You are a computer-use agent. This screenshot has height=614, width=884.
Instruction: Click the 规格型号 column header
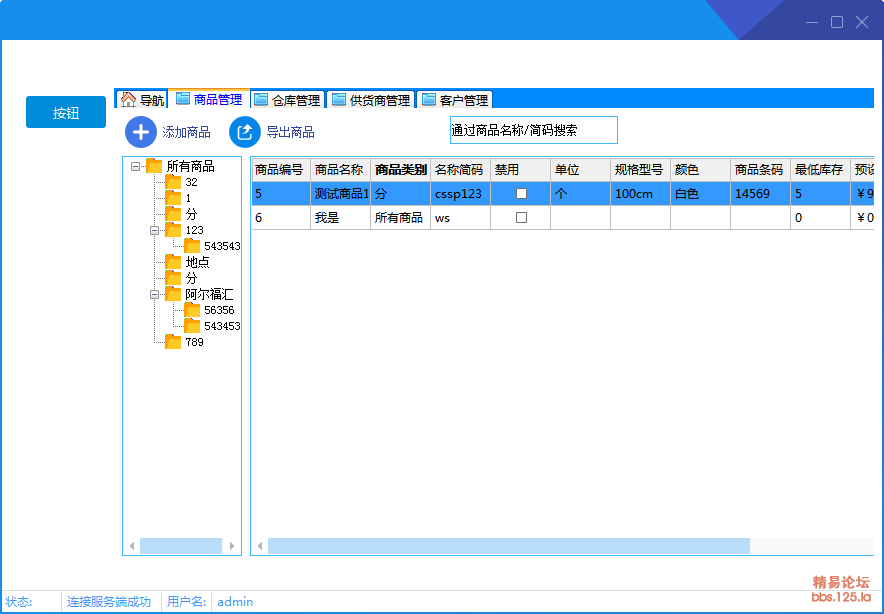coord(640,170)
